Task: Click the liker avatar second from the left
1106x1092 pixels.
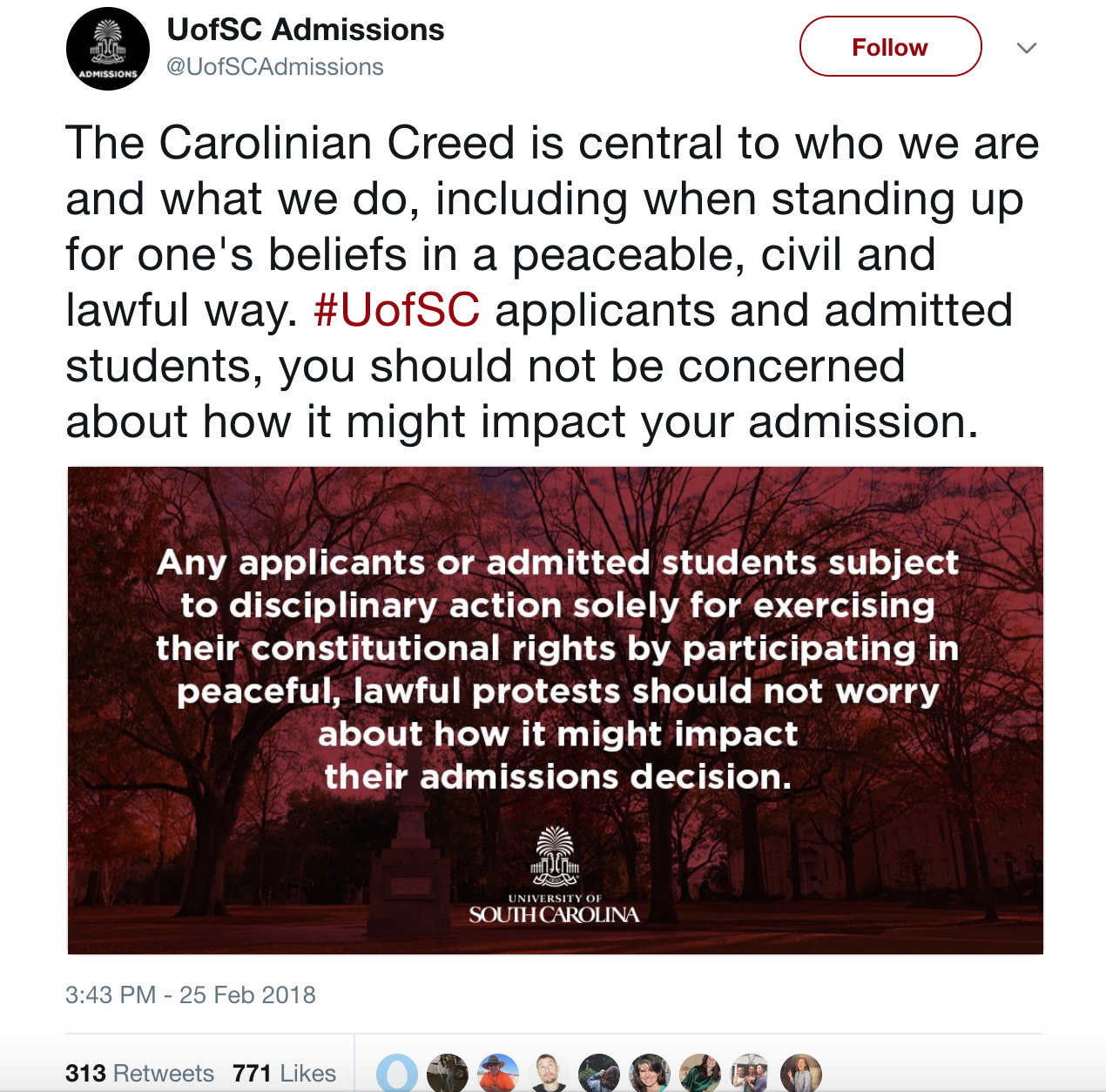Action: [448, 1073]
